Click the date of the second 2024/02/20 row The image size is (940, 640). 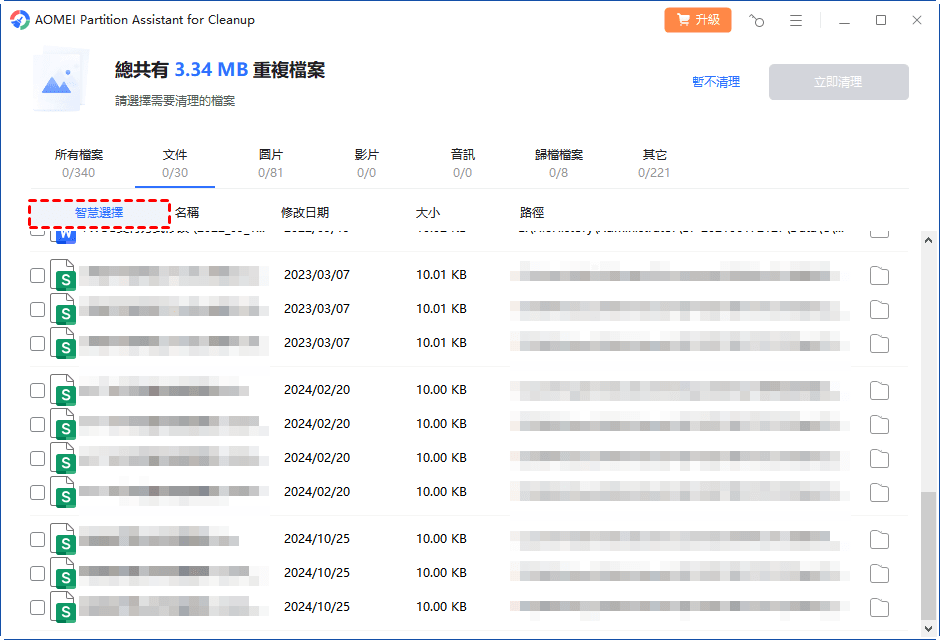[317, 424]
